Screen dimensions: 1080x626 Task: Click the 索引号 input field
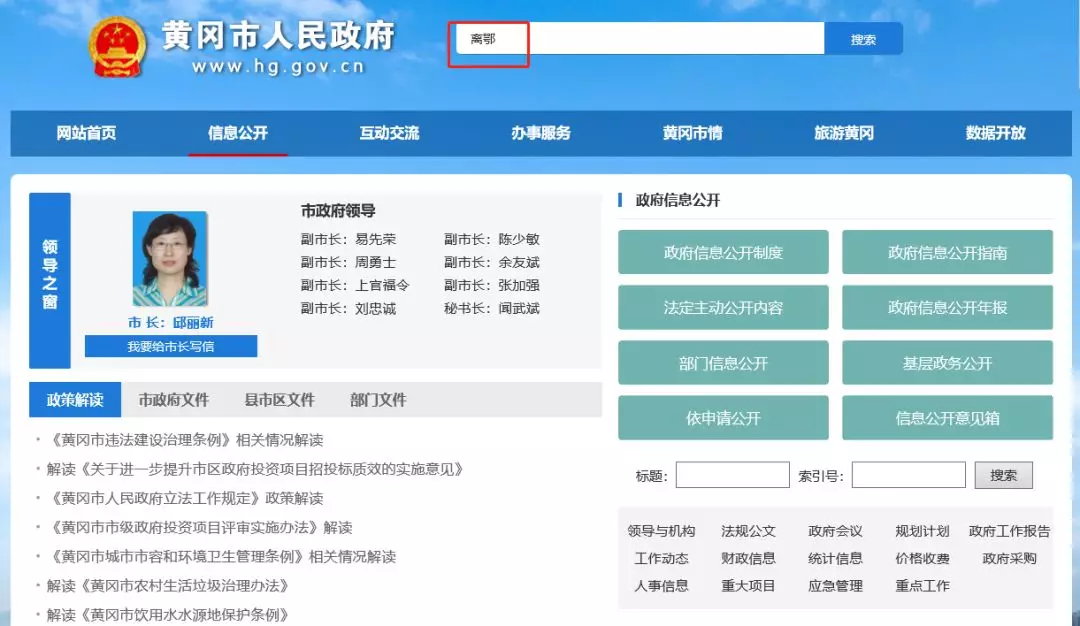[908, 475]
